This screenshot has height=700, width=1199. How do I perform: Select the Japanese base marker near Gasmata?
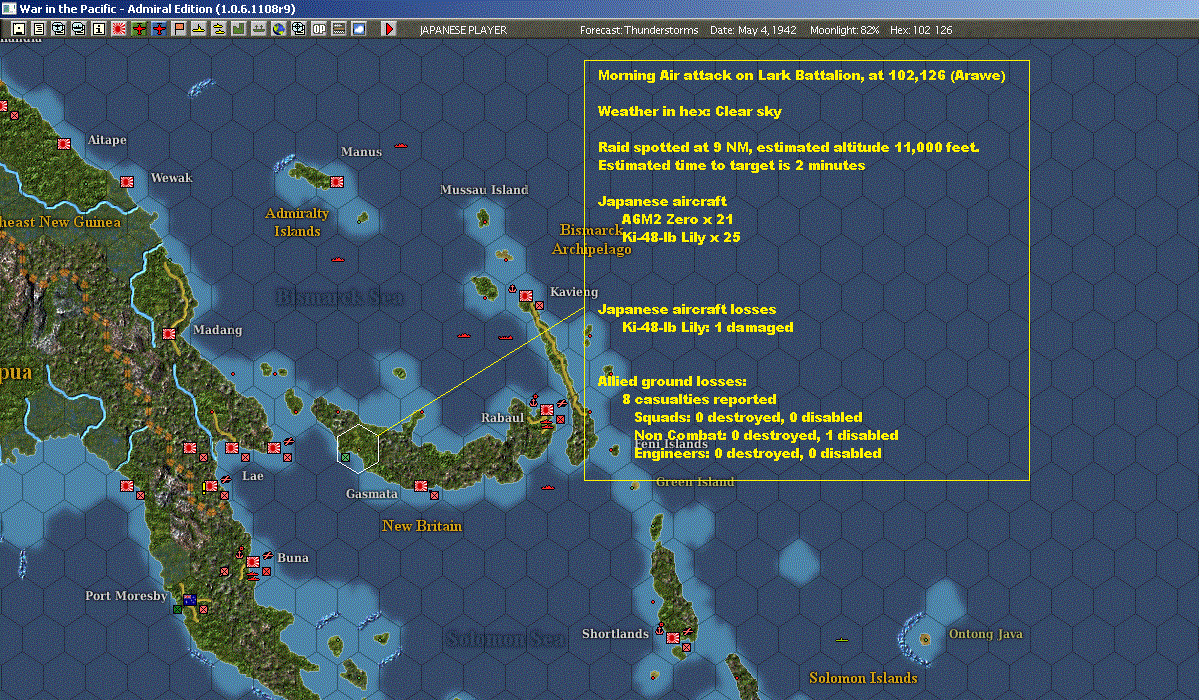pyautogui.click(x=421, y=486)
